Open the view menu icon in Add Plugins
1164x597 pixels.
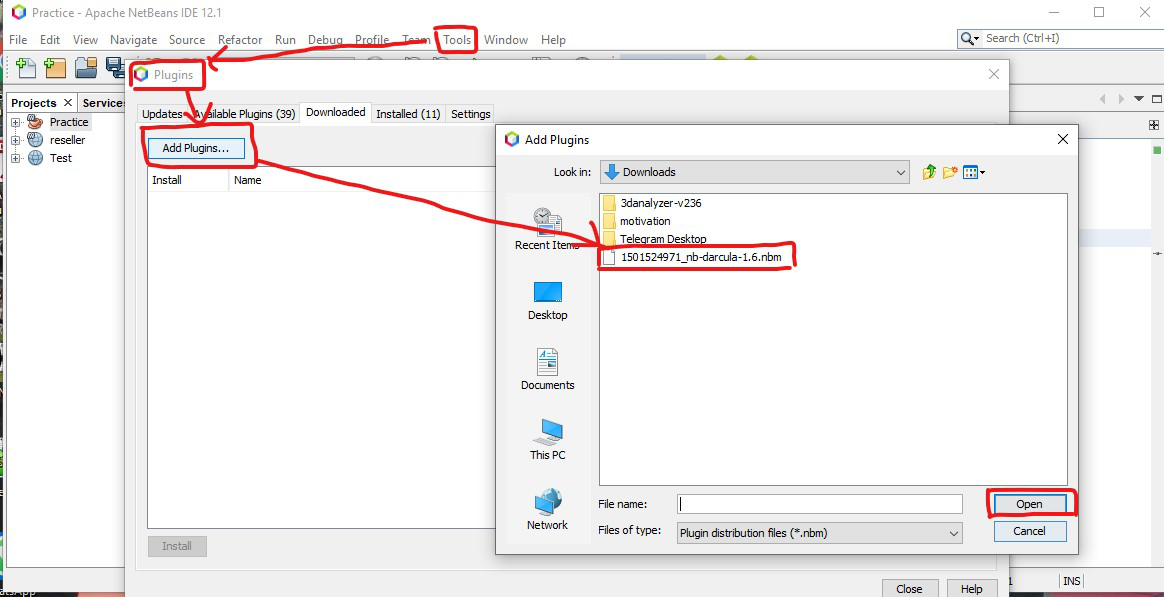974,172
